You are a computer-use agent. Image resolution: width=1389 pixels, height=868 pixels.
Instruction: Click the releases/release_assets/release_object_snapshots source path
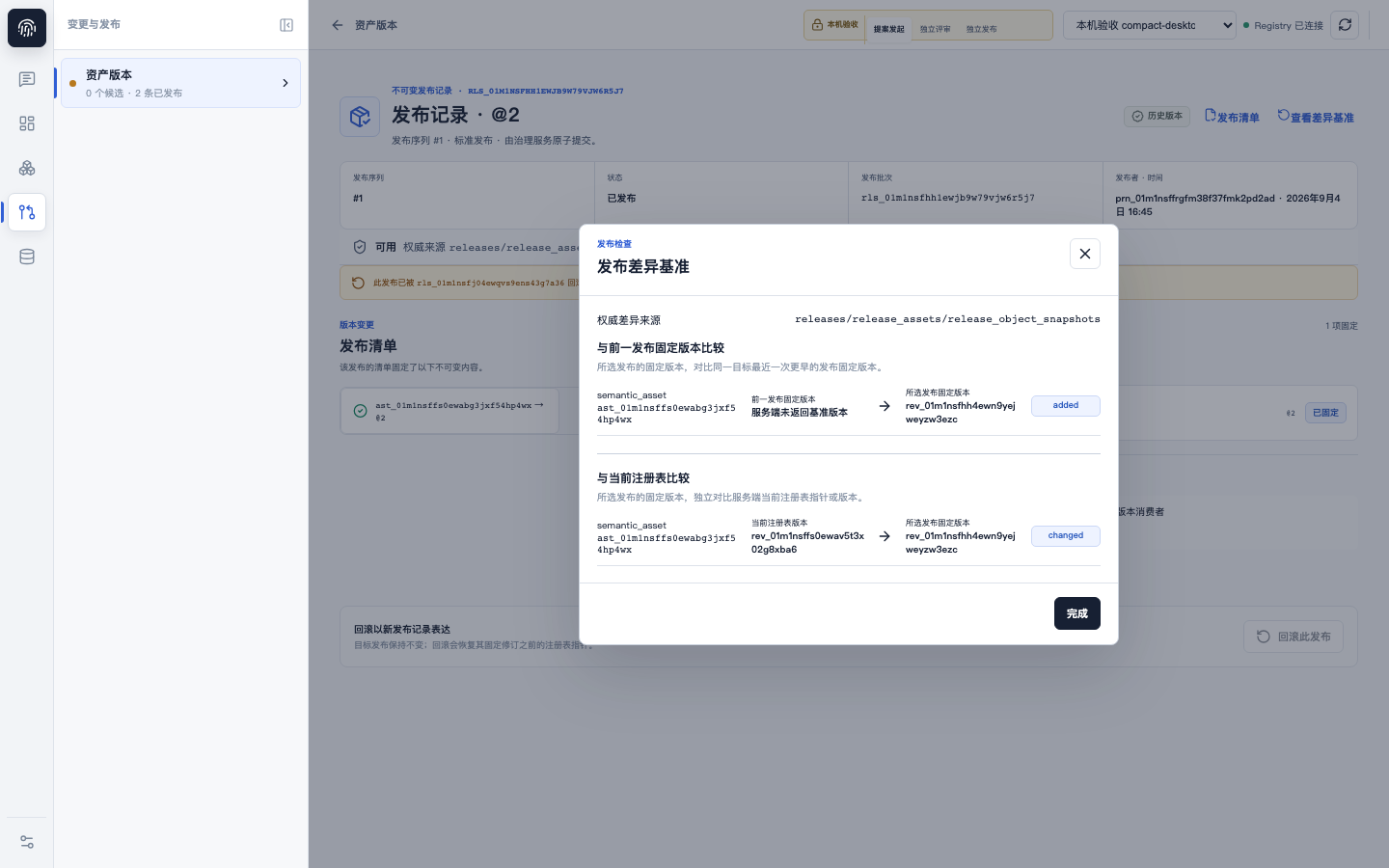tap(947, 319)
